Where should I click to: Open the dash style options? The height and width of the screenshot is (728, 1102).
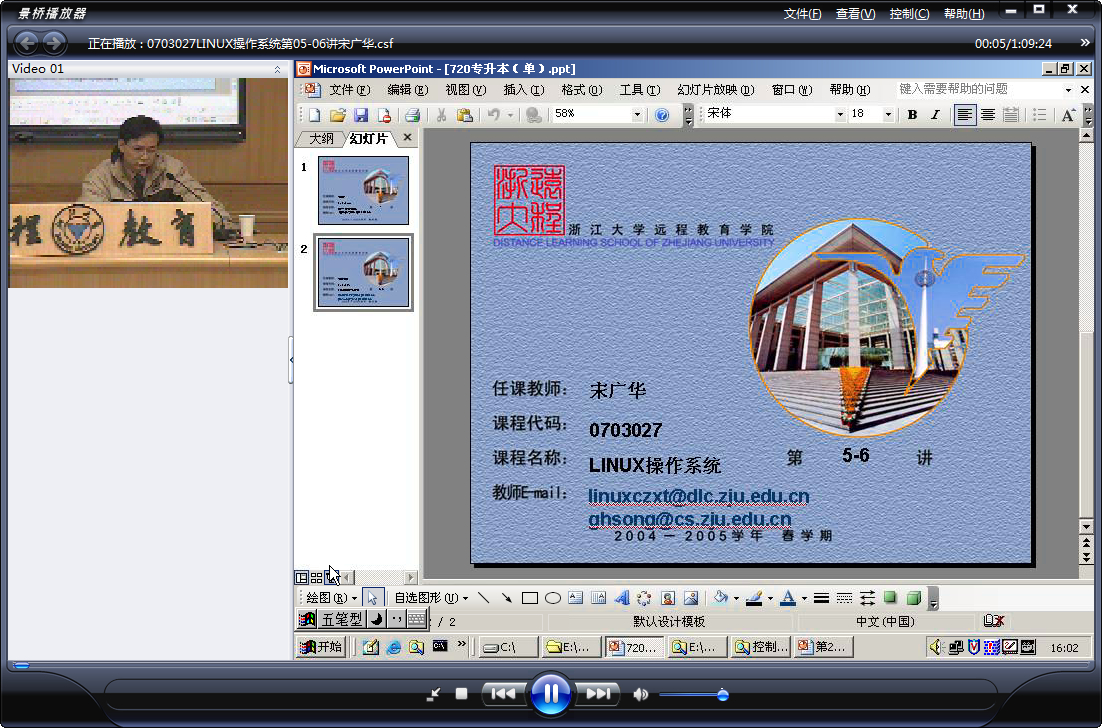click(x=844, y=598)
